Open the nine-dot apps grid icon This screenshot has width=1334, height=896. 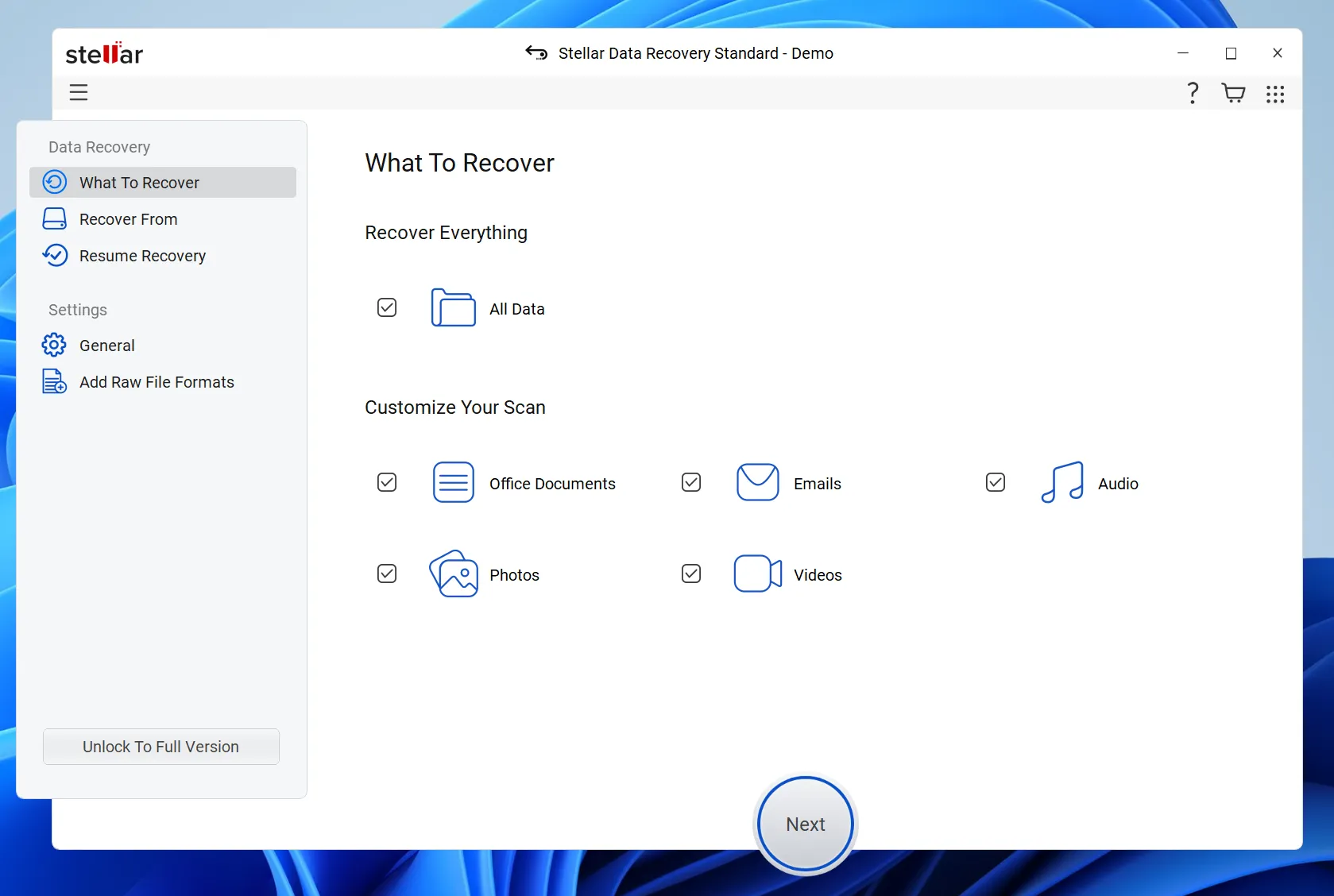[x=1275, y=95]
